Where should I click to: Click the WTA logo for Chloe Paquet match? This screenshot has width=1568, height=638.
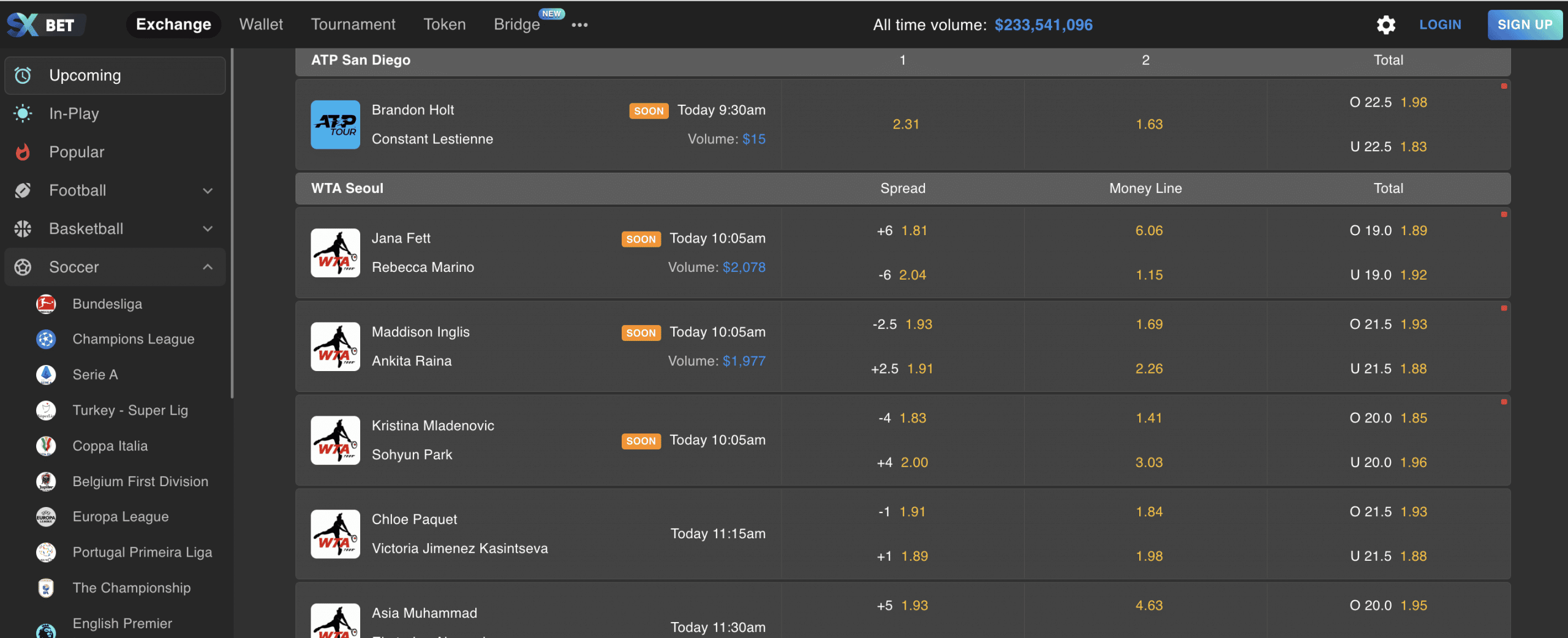335,534
